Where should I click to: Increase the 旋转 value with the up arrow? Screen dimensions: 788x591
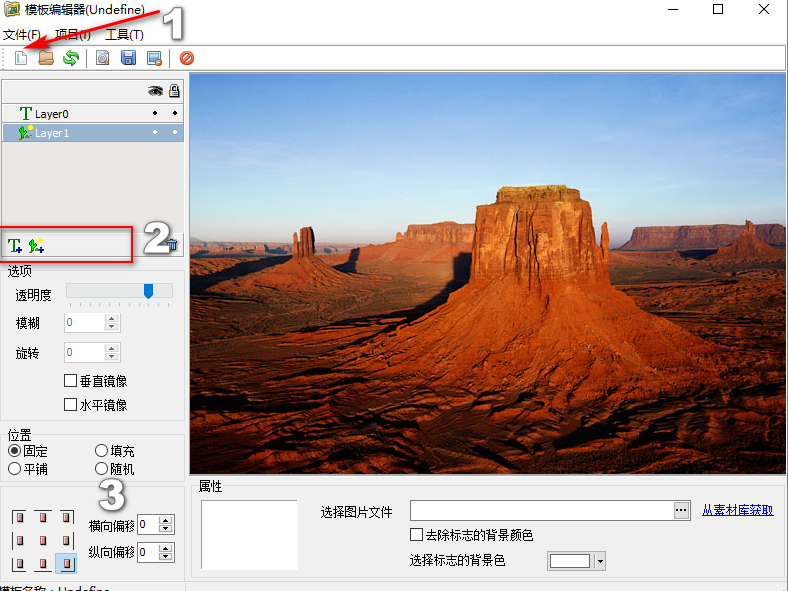[x=112, y=348]
